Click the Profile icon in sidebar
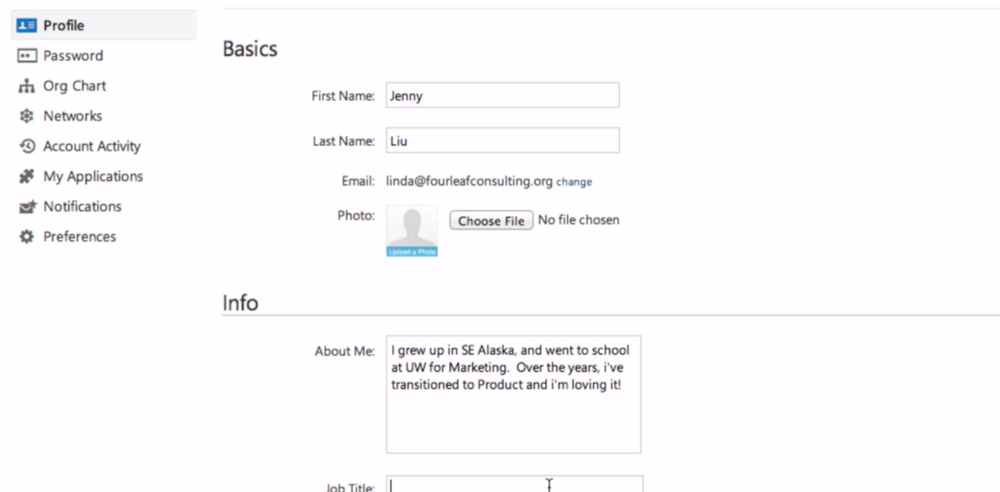Screen dimensions: 1000x492 pyautogui.click(x=27, y=25)
